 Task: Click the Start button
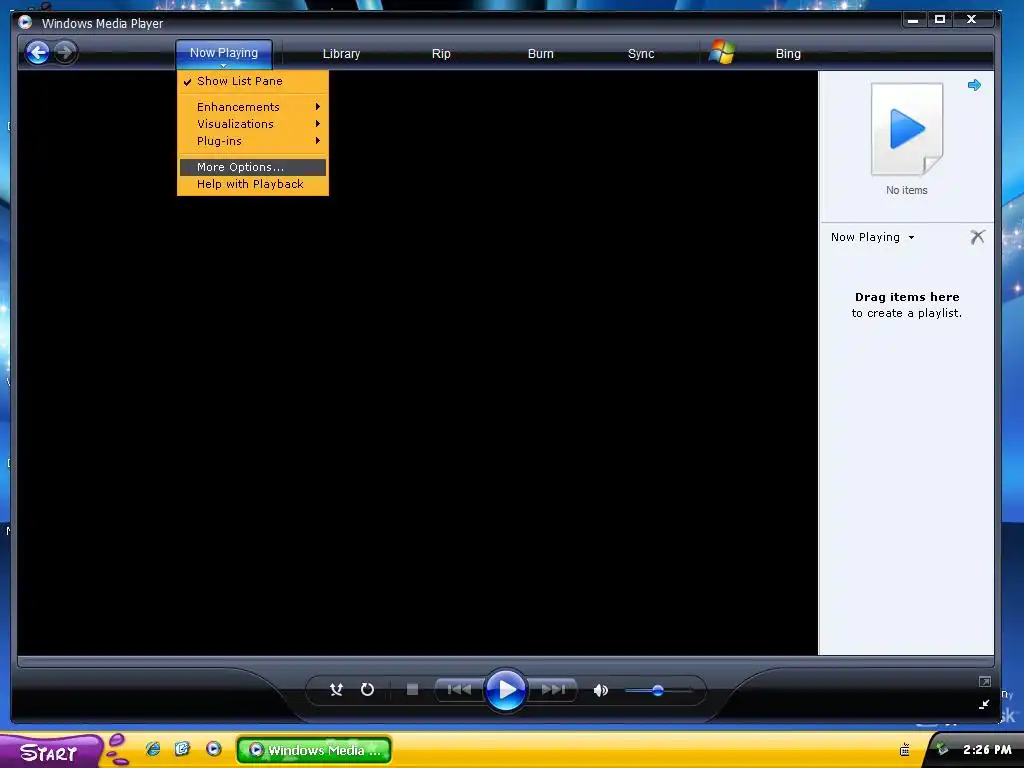[50, 752]
